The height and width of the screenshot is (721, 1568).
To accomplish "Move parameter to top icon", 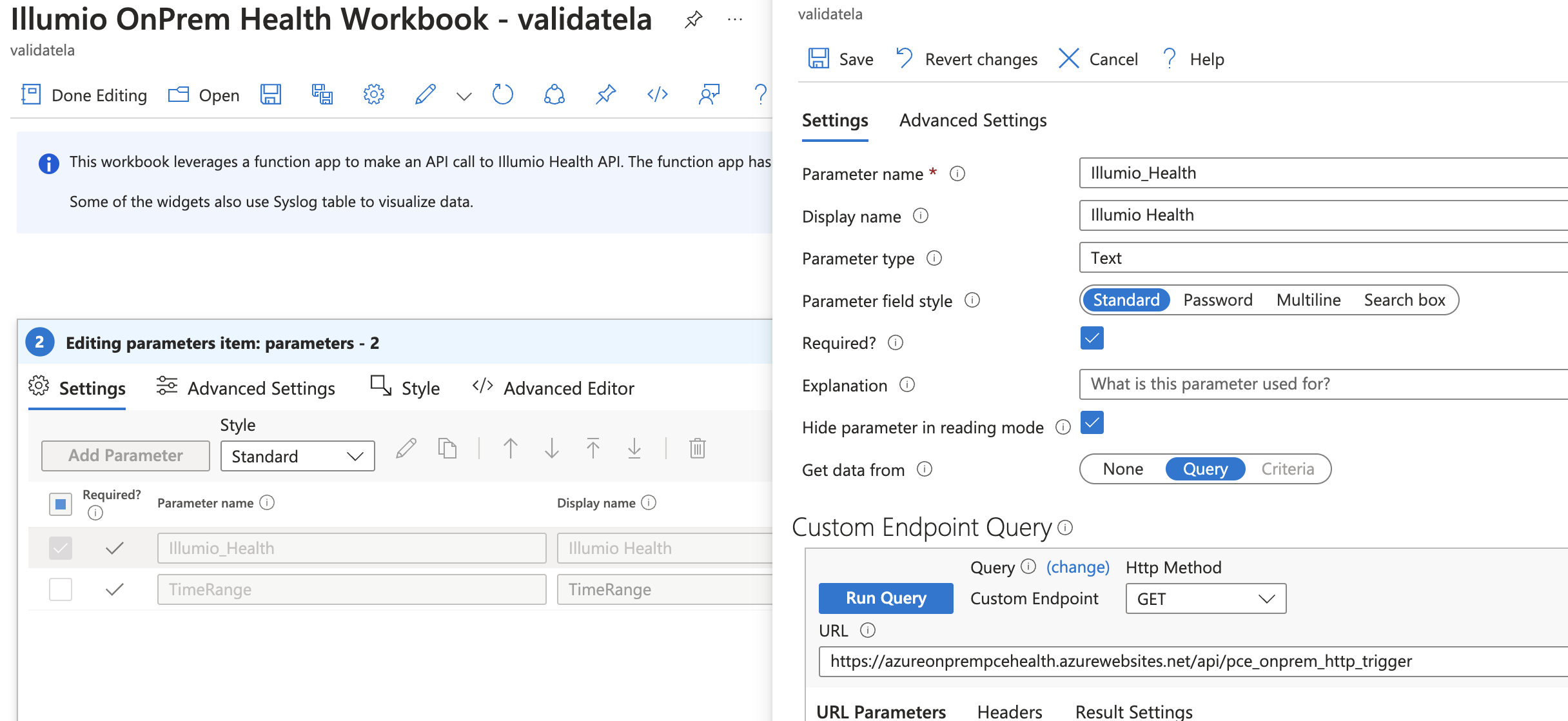I will point(593,448).
